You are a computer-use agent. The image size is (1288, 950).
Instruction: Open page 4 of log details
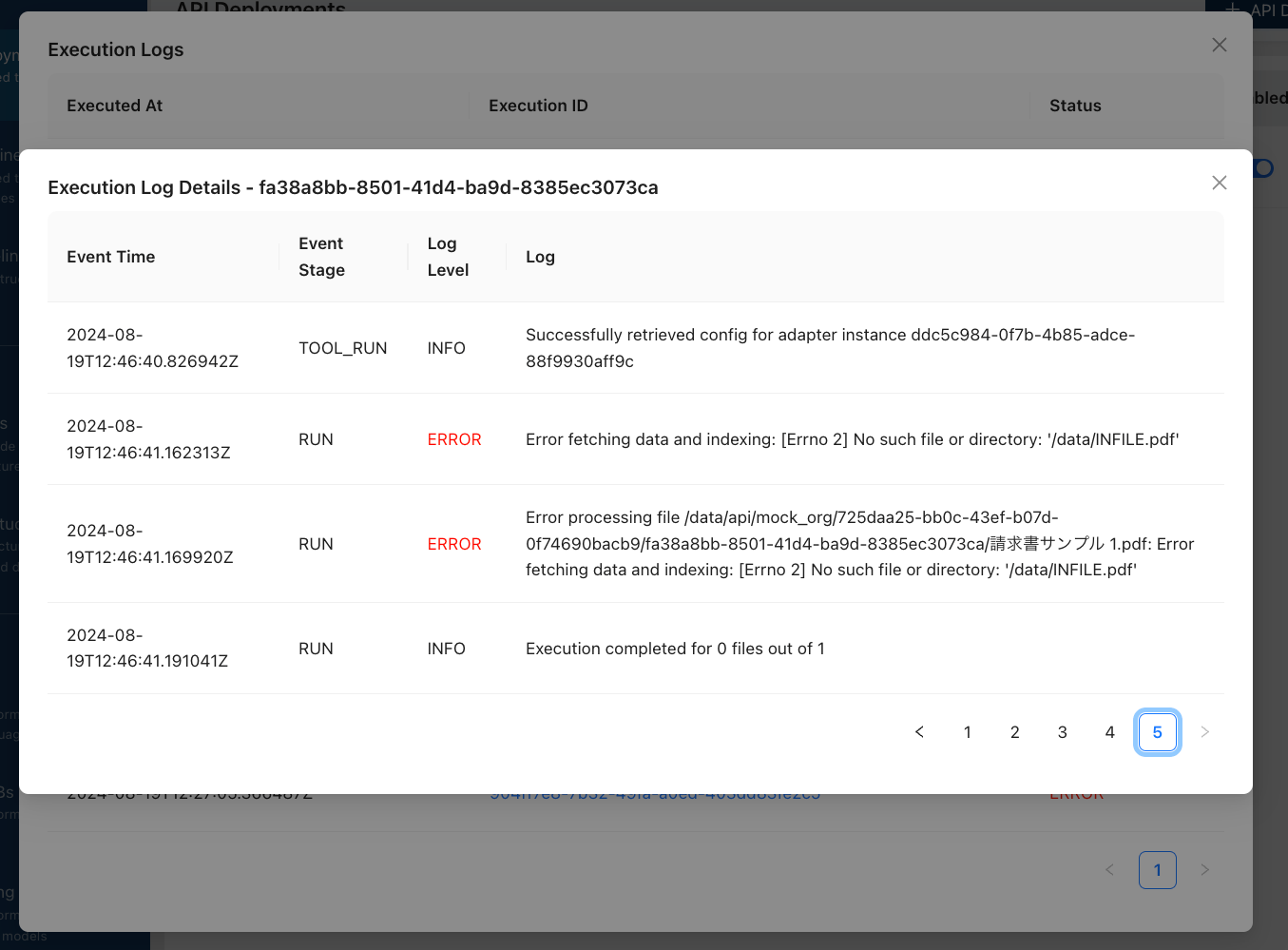click(x=1109, y=732)
